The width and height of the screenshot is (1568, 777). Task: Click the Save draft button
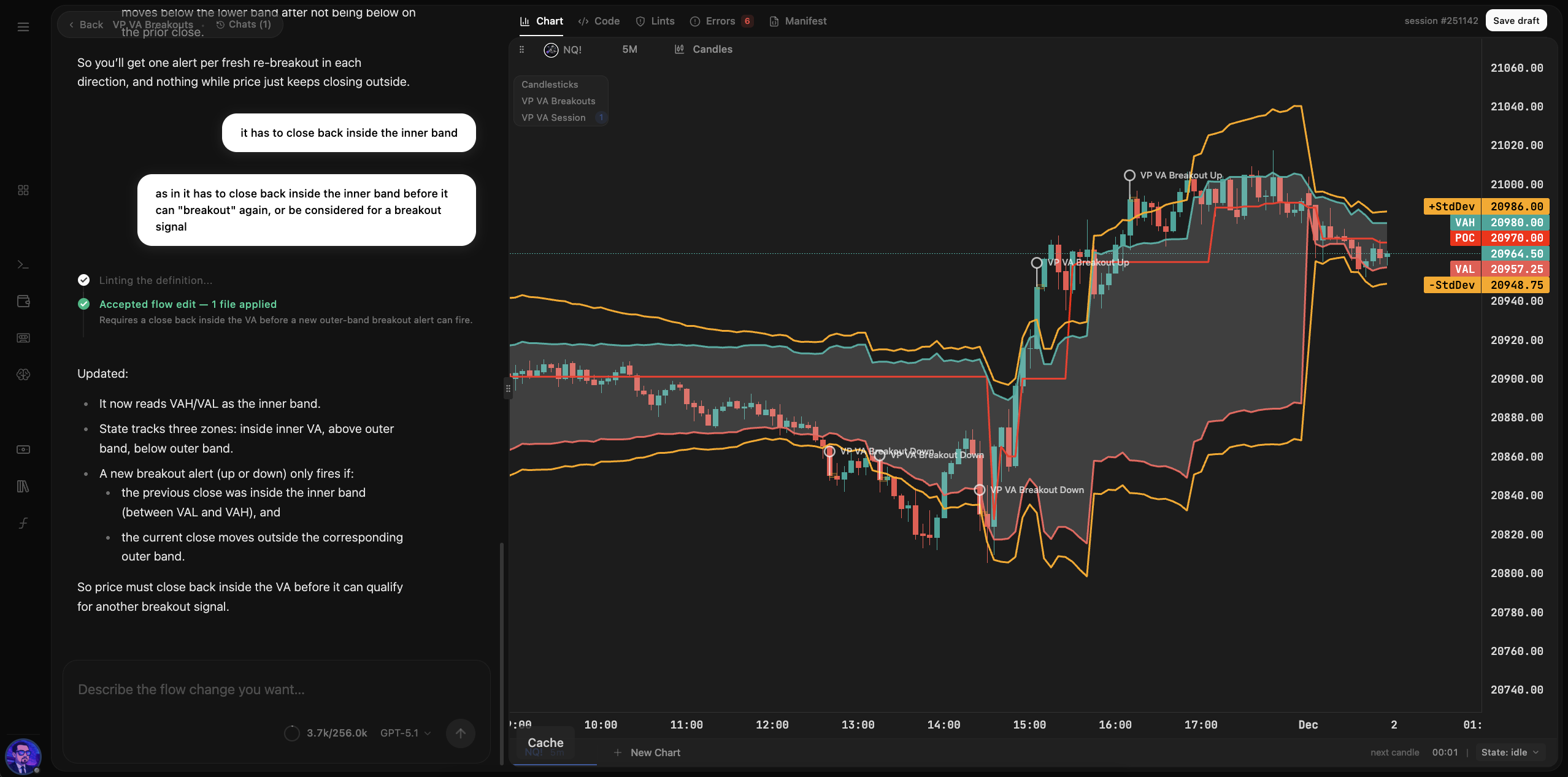[1516, 21]
